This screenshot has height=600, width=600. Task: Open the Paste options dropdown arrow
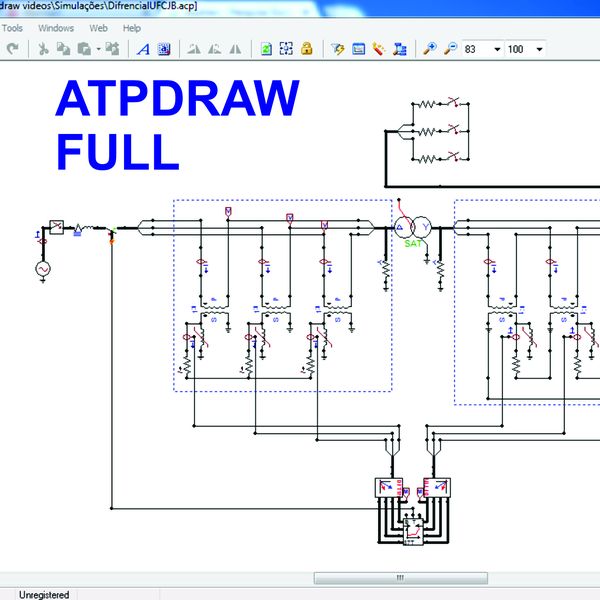click(x=98, y=49)
